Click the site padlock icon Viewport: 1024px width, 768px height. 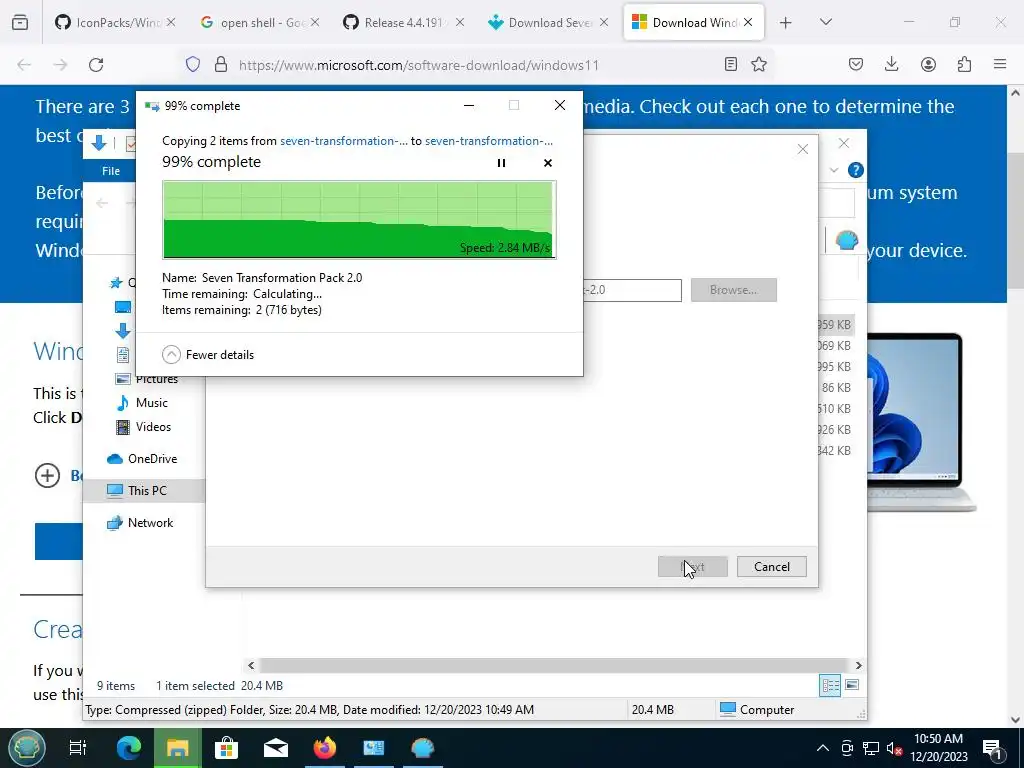click(221, 65)
